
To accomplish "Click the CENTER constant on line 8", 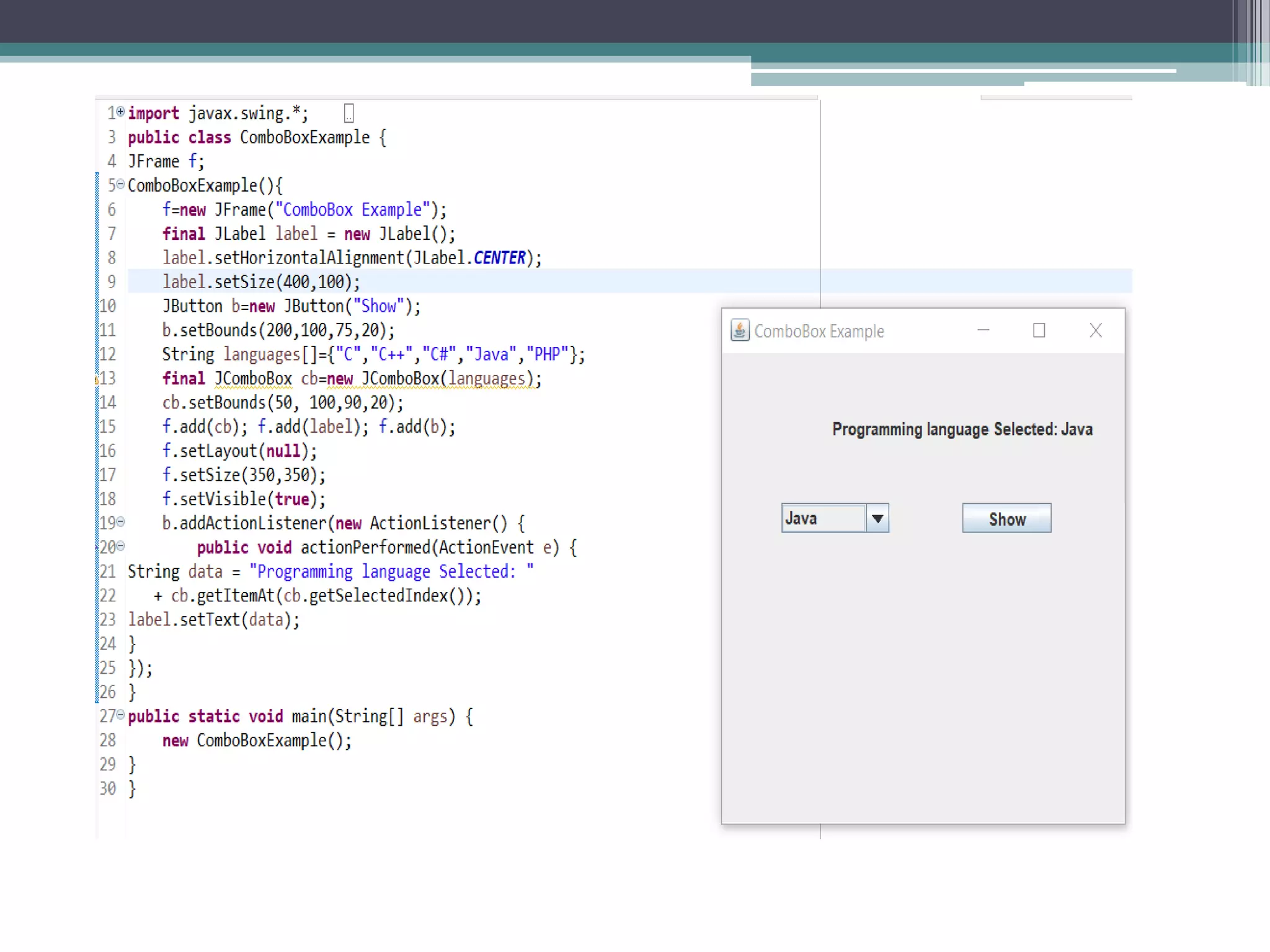I will point(499,258).
